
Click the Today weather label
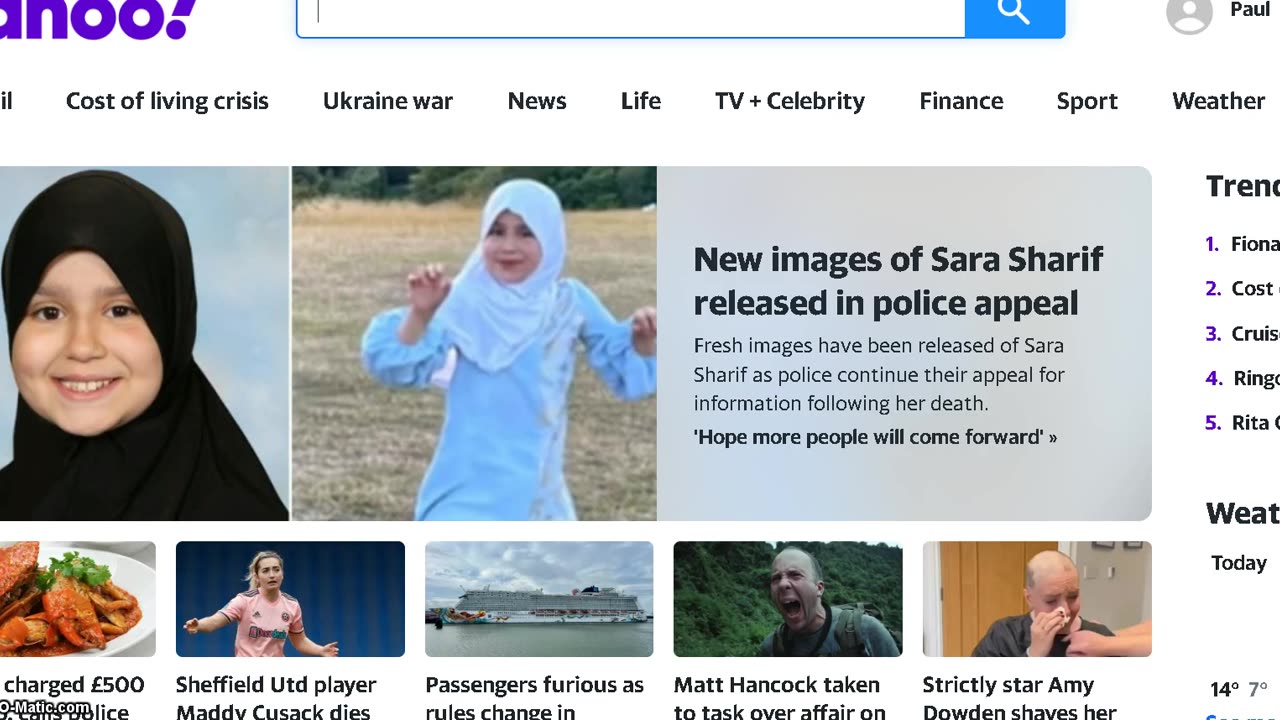coord(1239,563)
